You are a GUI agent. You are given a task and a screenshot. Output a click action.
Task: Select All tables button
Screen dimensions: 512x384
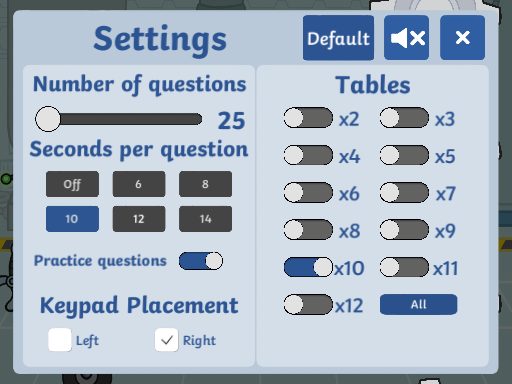pos(418,304)
